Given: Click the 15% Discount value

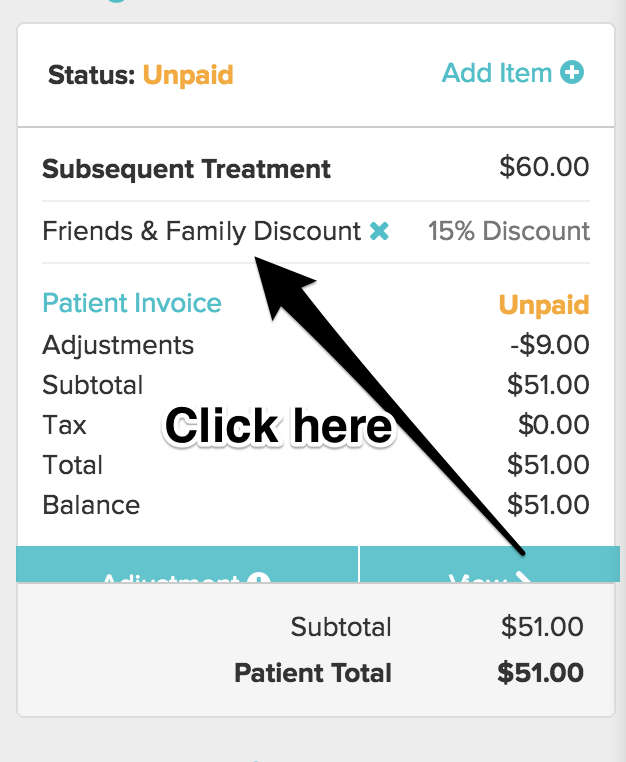Looking at the screenshot, I should 508,232.
